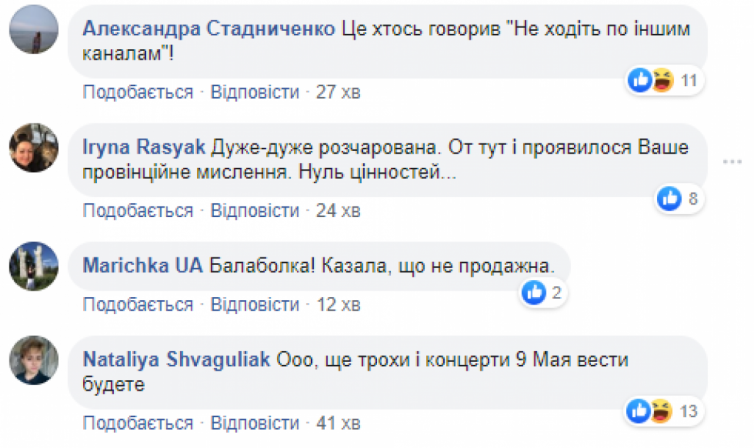
Task: Open Marichka UA's avatar image
Action: coord(31,265)
